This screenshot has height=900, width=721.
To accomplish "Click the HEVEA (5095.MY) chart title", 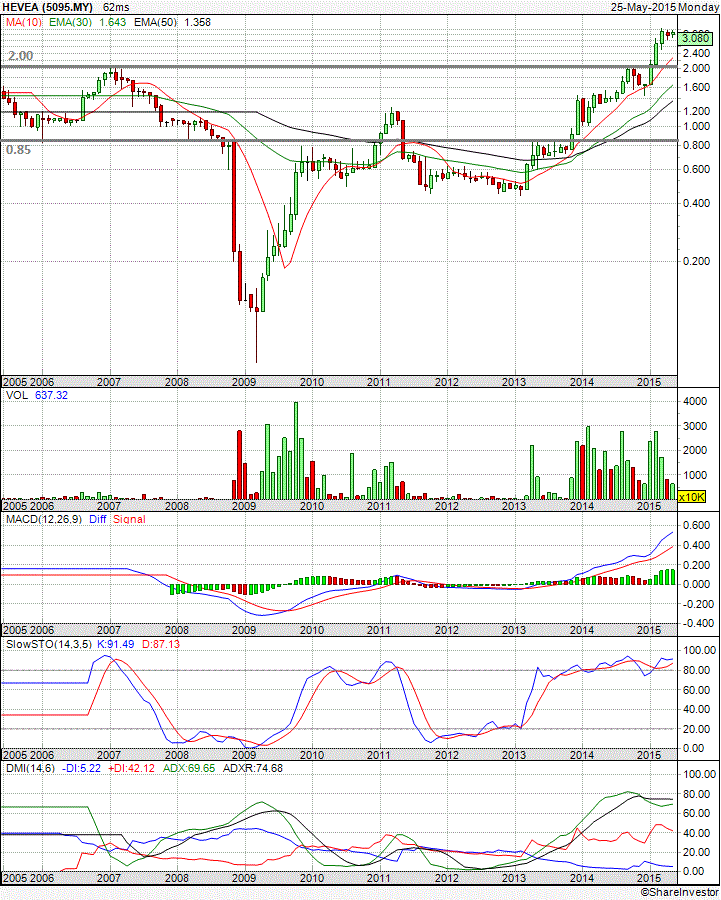I will point(48,7).
